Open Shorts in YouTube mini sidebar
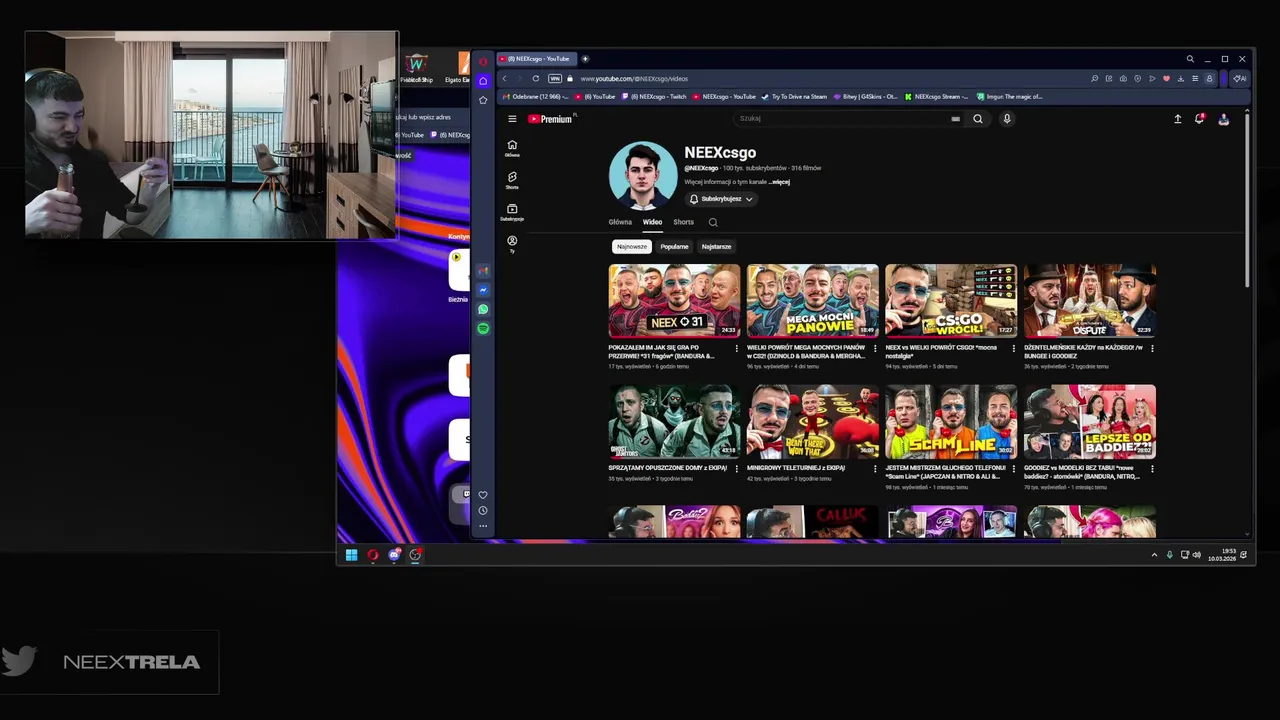The width and height of the screenshot is (1280, 720). (x=512, y=180)
